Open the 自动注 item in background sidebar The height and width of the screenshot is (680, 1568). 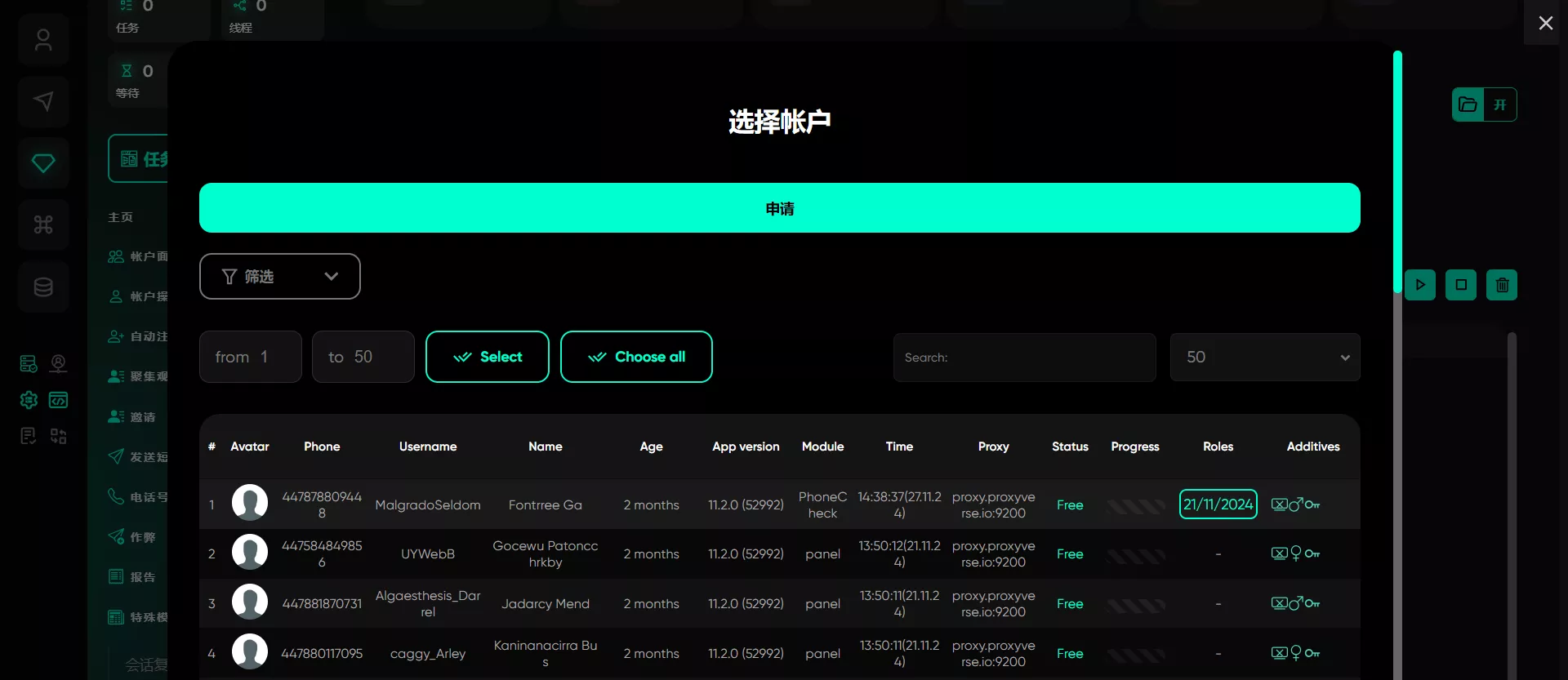(138, 336)
